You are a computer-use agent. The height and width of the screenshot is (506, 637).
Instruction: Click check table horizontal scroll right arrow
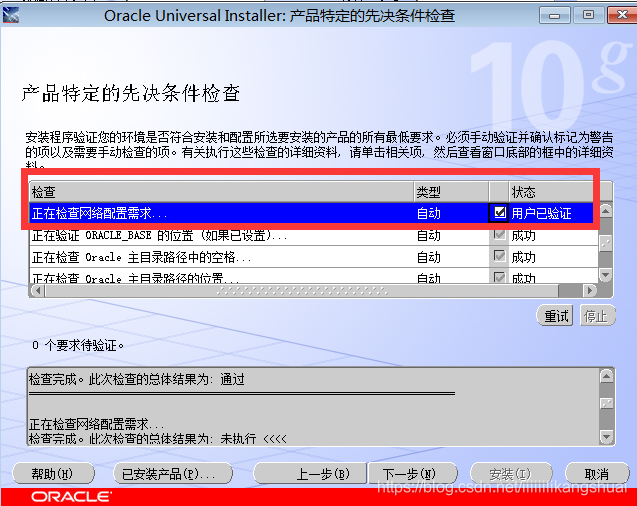[x=589, y=290]
